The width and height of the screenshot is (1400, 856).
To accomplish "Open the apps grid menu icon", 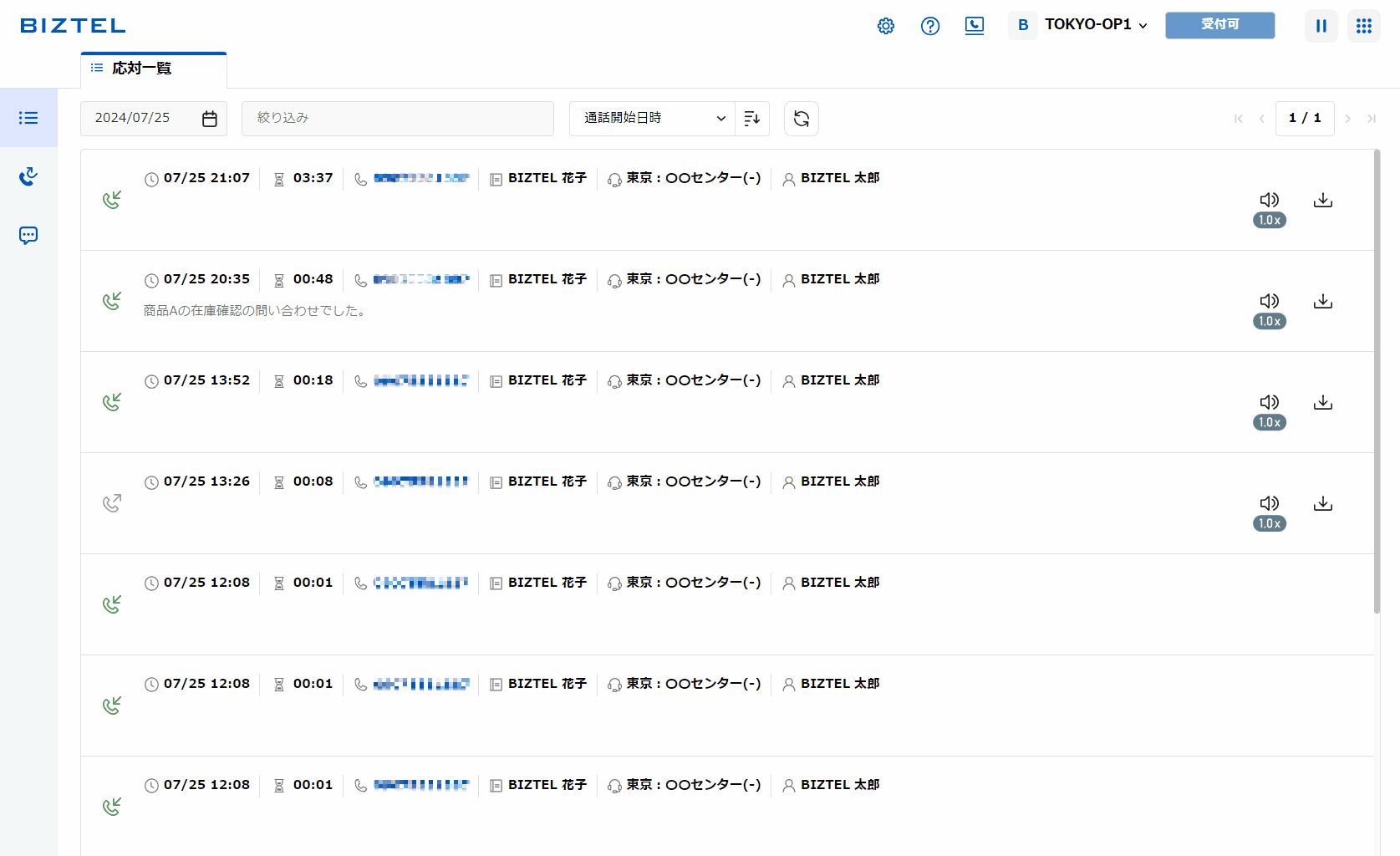I will [1364, 26].
